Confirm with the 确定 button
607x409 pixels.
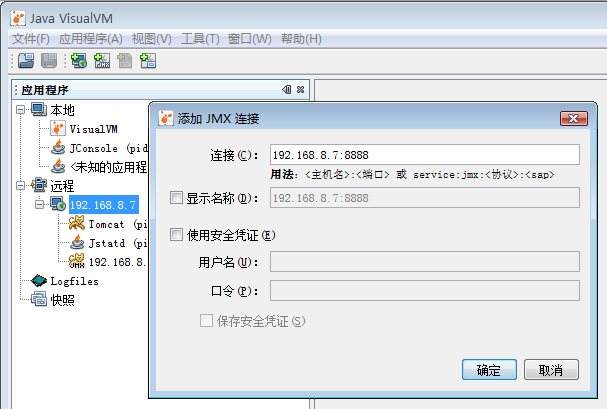(489, 370)
